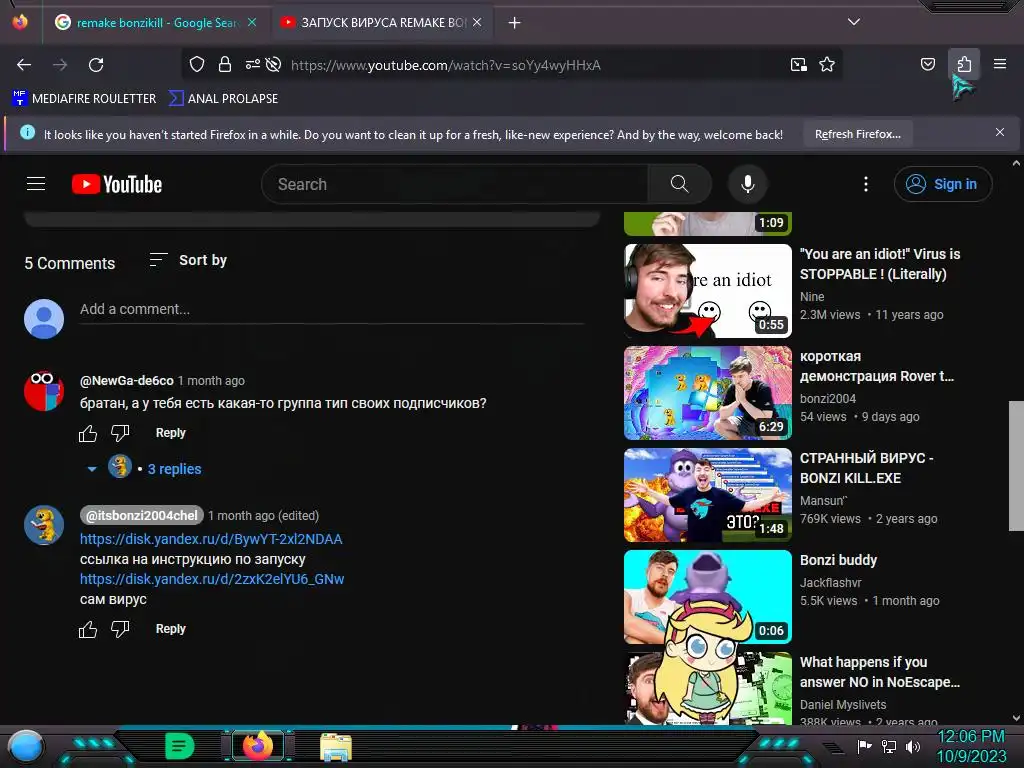Click the YouTube search magnifier button
This screenshot has width=1024, height=768.
[679, 184]
